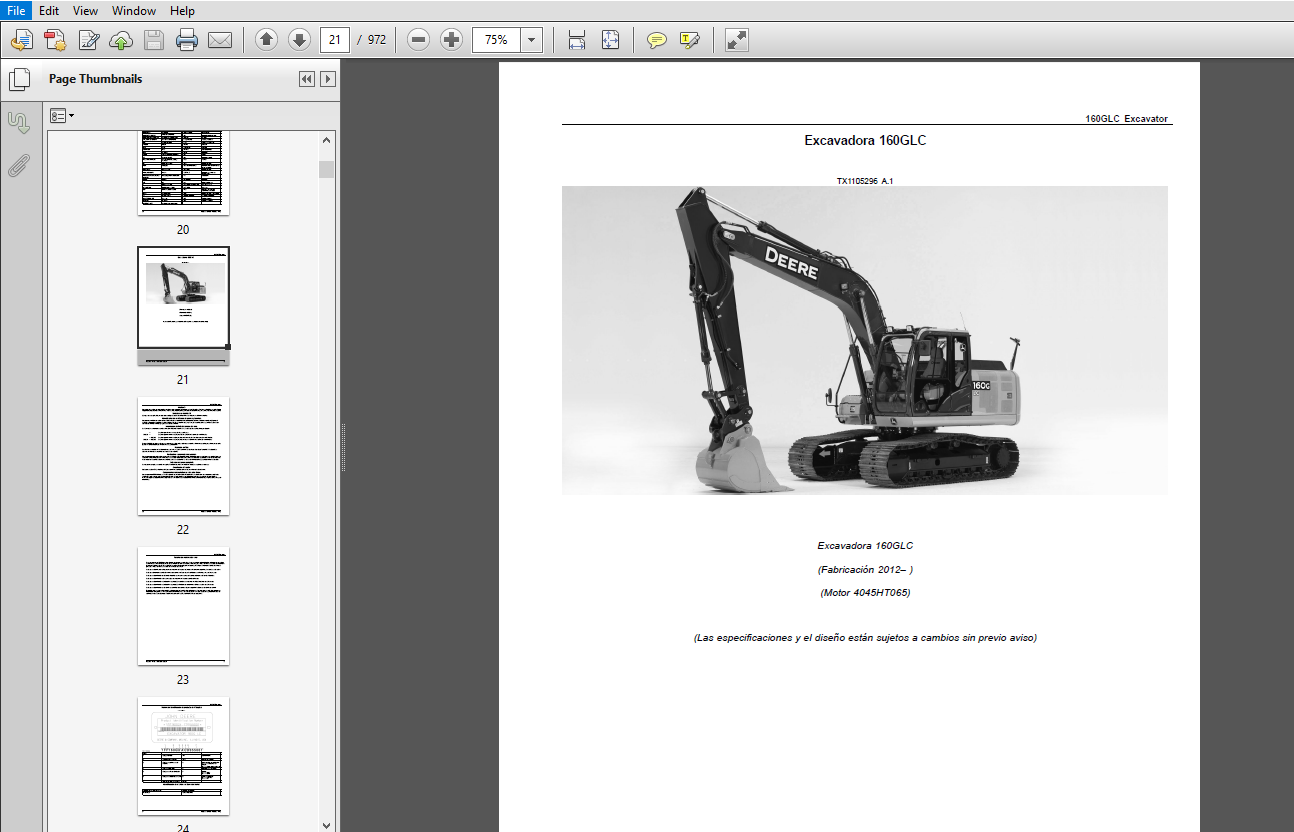This screenshot has height=832, width=1294.
Task: Click the Save floppy disk icon
Action: tap(154, 40)
